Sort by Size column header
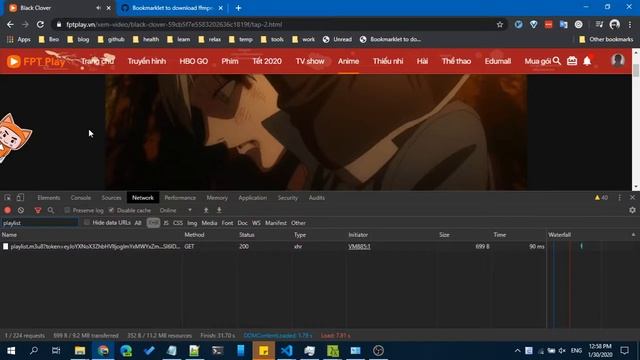This screenshot has height=360, width=640. (x=444, y=235)
